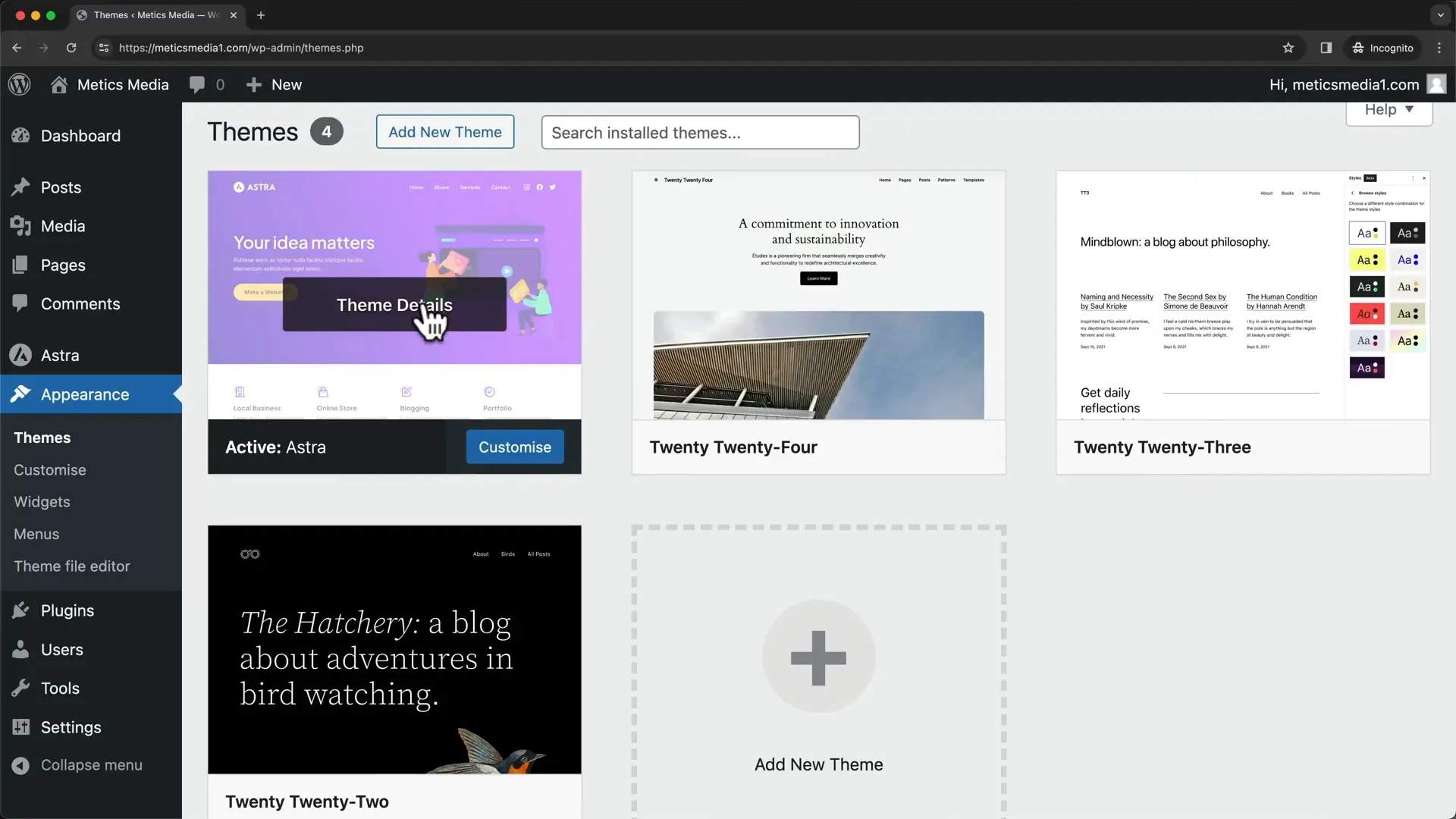Viewport: 1456px width, 819px height.
Task: Reload the page with browser refresh icon
Action: pyautogui.click(x=71, y=48)
